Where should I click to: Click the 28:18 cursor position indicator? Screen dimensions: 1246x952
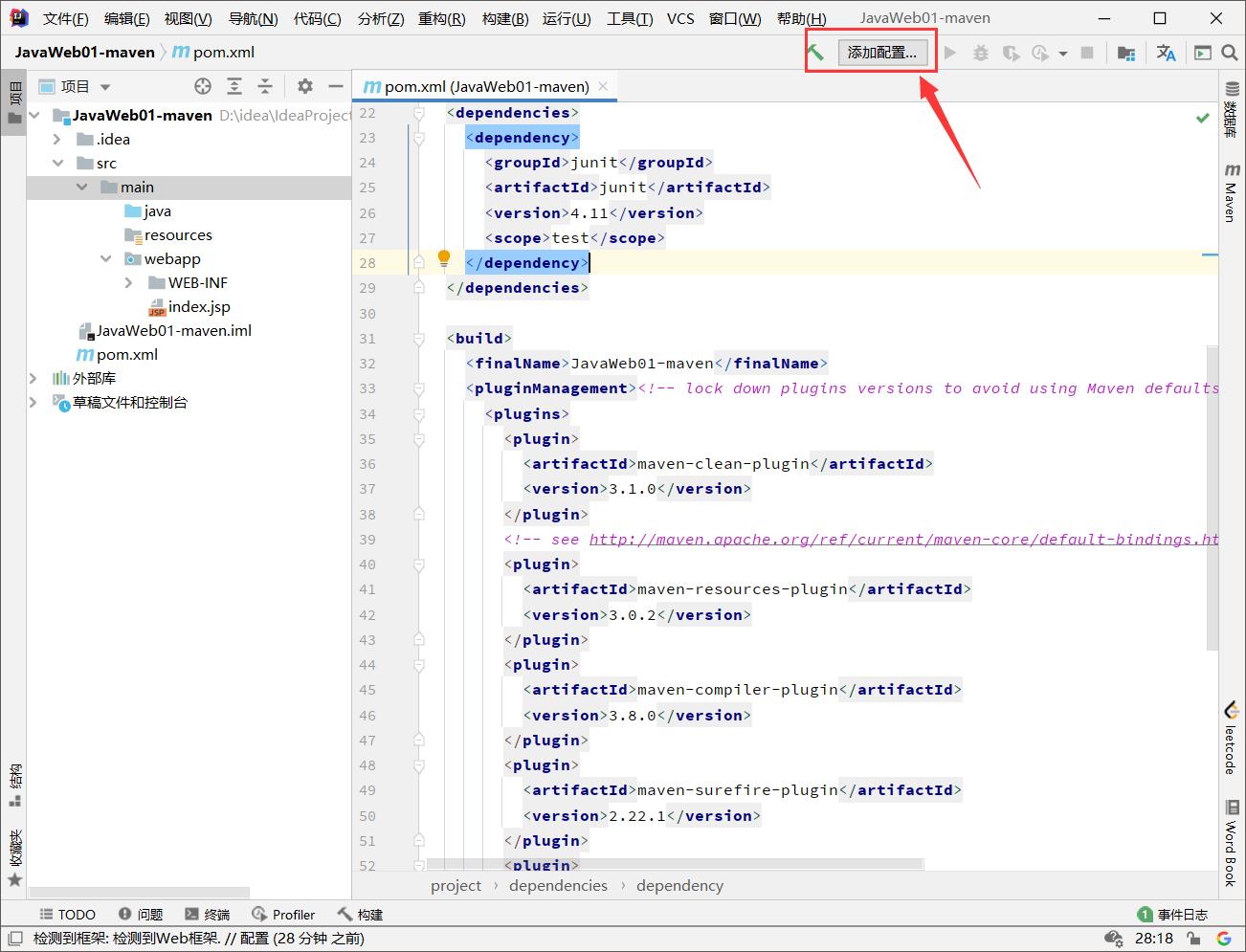1154,939
